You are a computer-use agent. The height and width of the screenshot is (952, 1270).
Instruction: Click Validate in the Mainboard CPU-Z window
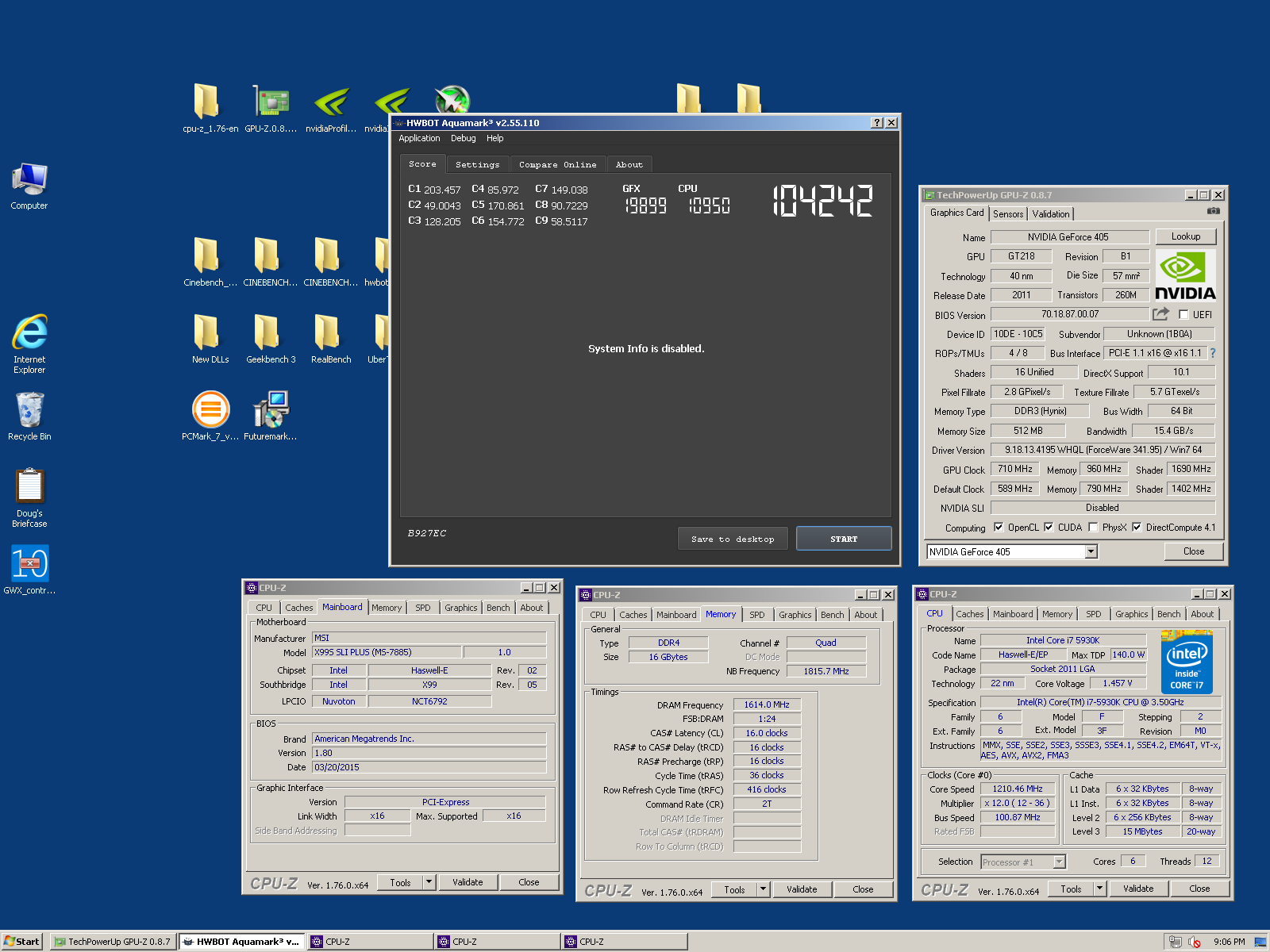tap(468, 882)
